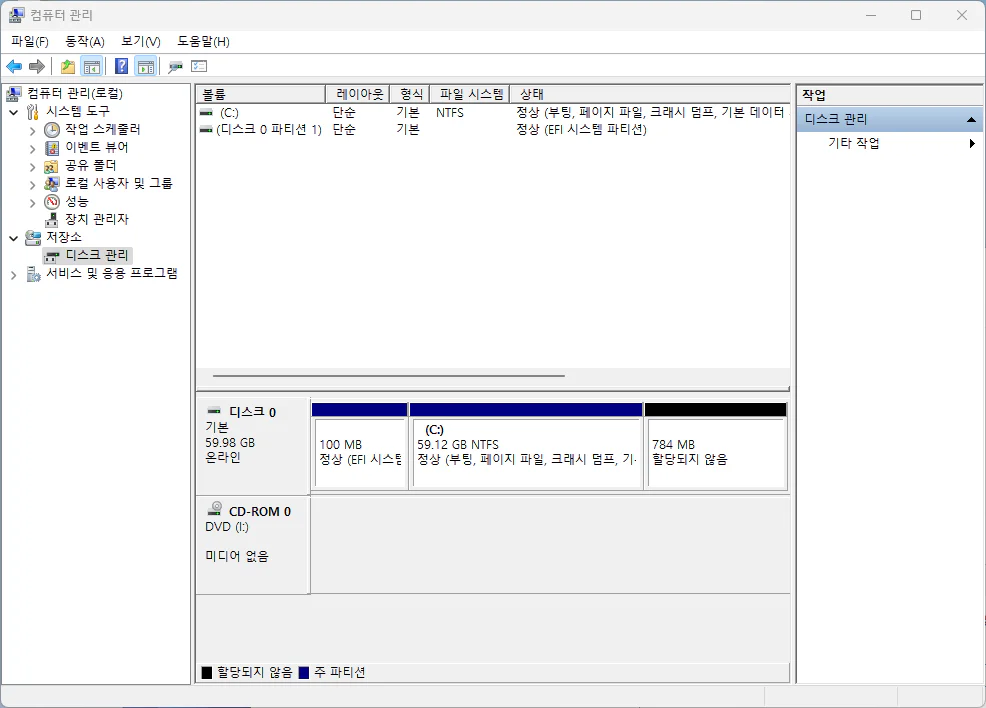Select the 59.12 GB NTFS C: partition

526,446
